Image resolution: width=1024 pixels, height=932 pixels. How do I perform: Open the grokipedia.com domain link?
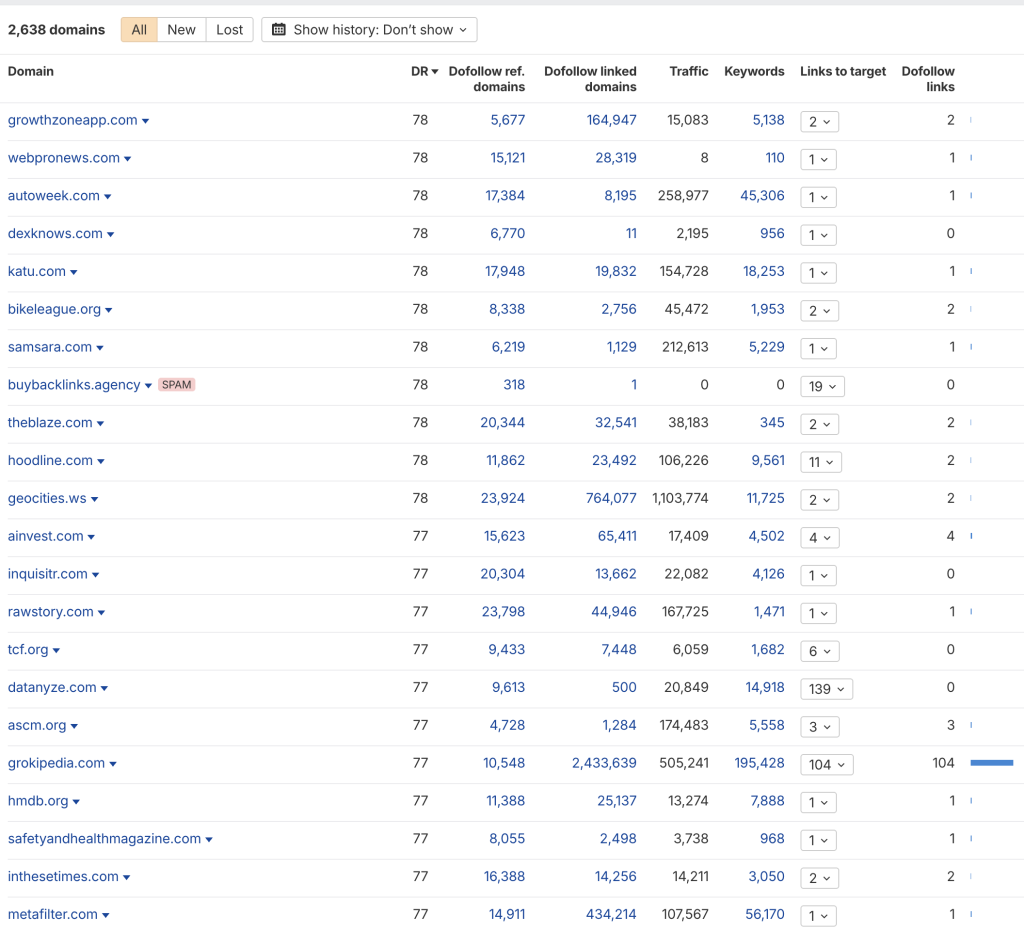56,763
